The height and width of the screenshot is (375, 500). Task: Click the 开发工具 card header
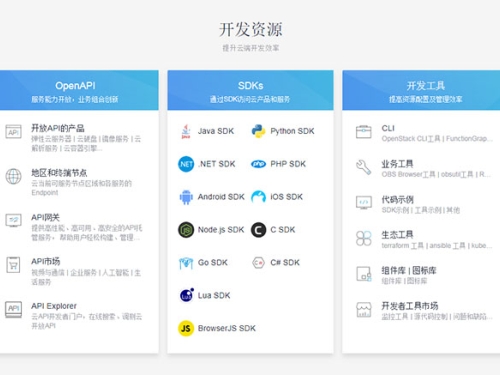421,90
